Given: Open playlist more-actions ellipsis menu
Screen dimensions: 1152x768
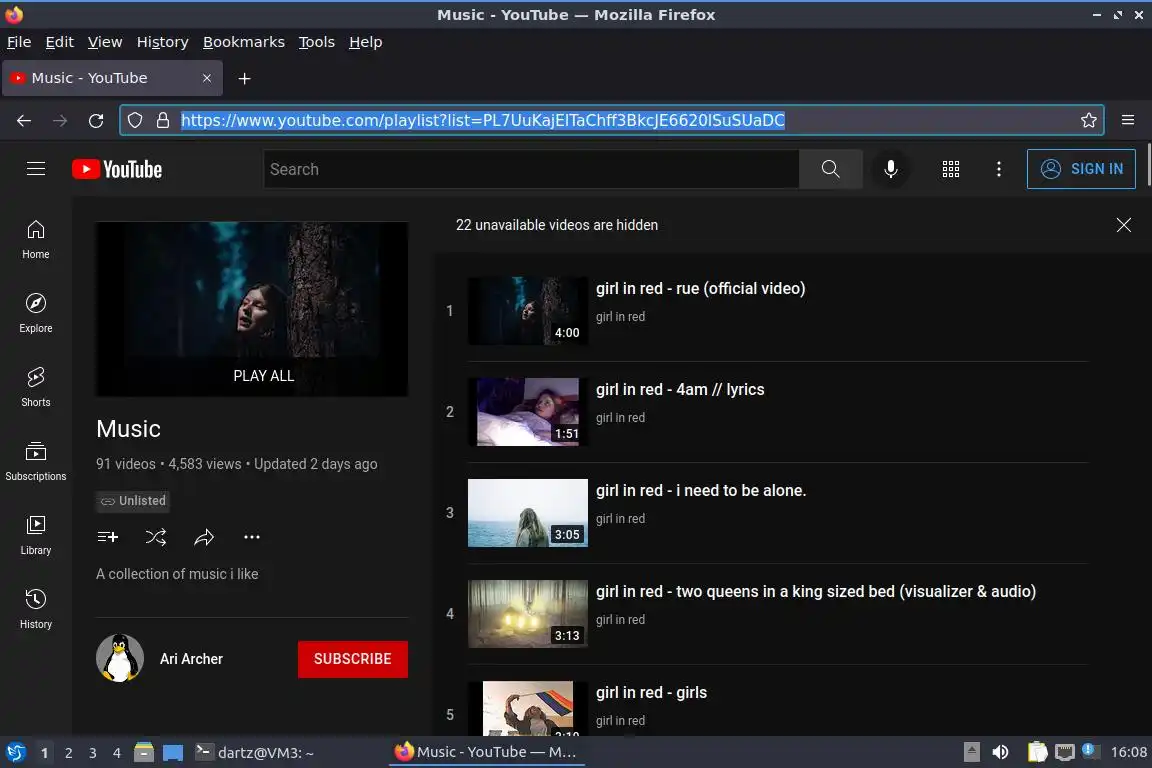Looking at the screenshot, I should [x=252, y=537].
